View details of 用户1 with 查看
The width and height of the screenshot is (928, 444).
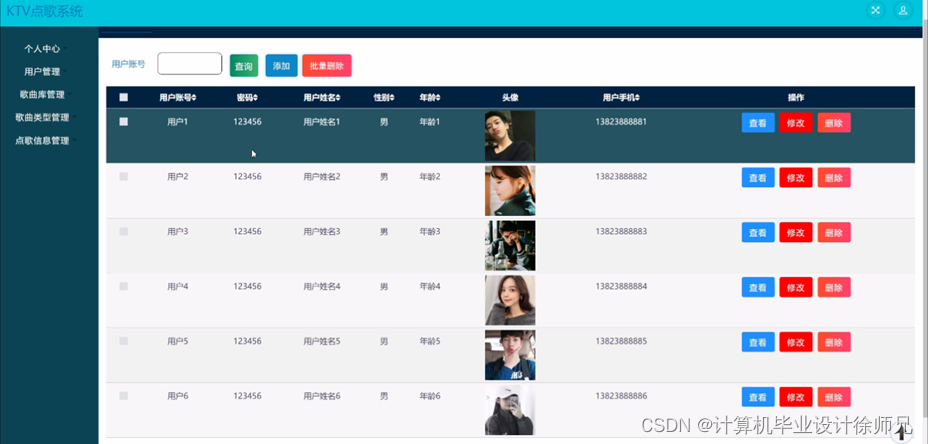[x=758, y=123]
